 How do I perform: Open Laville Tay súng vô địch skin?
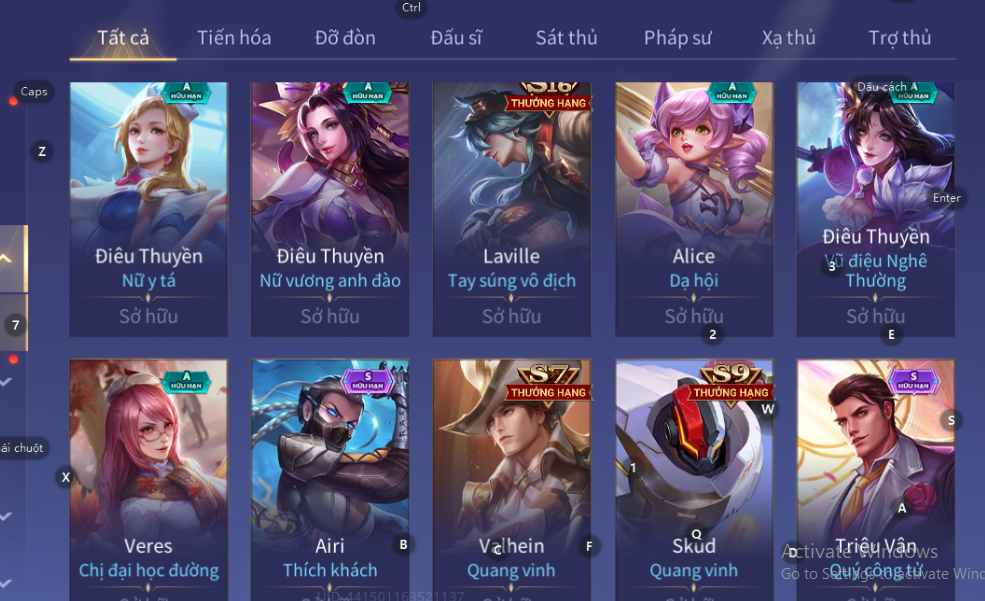tap(511, 209)
